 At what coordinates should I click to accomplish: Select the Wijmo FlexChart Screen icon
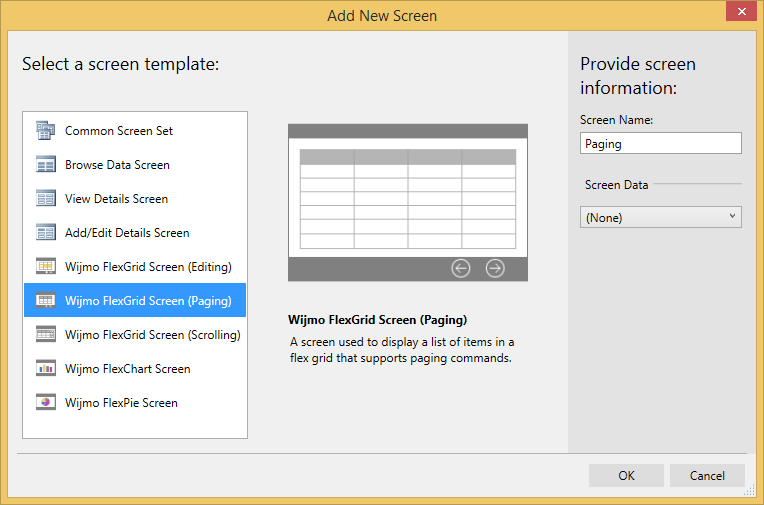pos(46,369)
